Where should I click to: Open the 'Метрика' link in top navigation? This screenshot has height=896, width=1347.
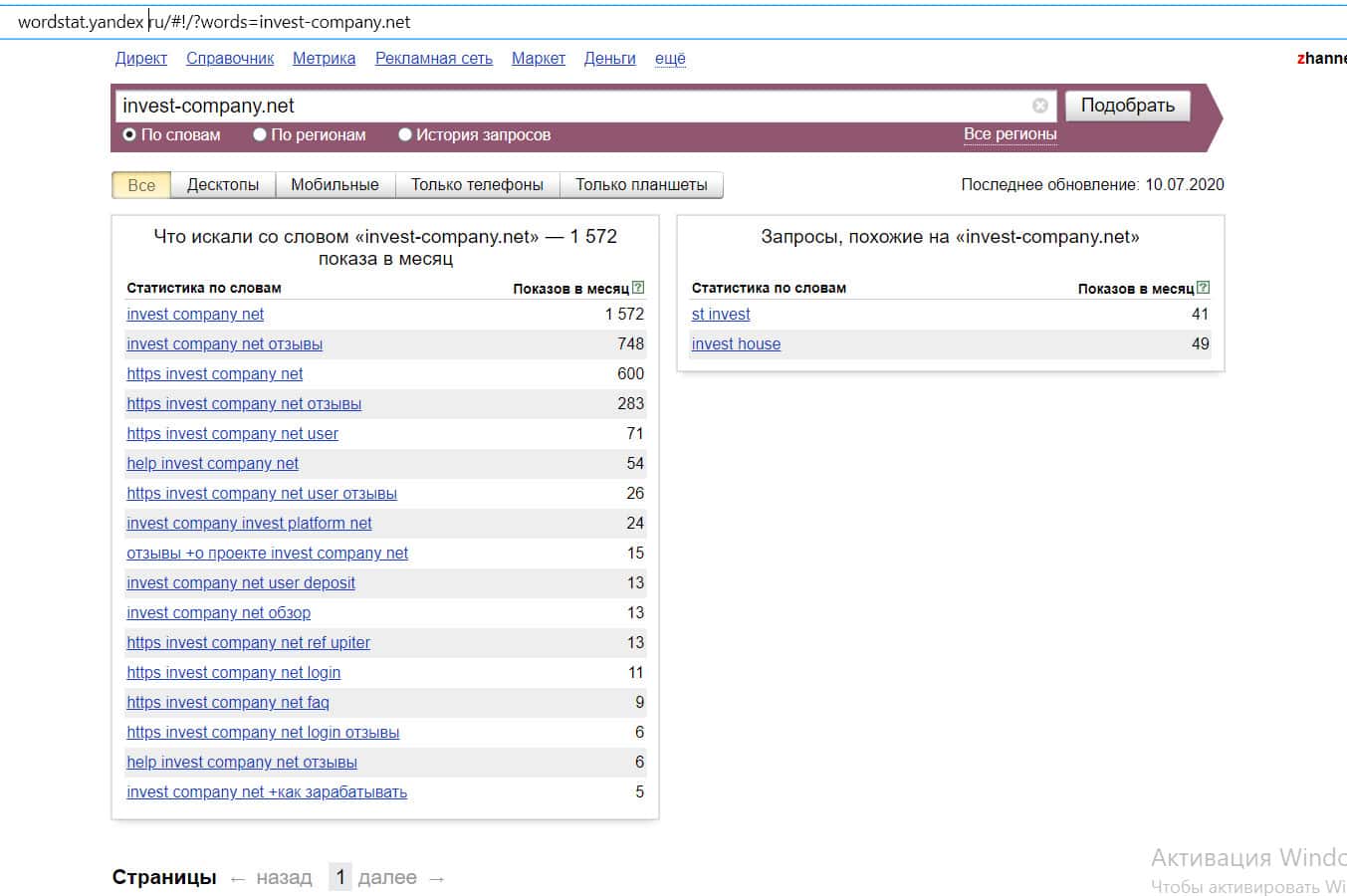[x=324, y=59]
